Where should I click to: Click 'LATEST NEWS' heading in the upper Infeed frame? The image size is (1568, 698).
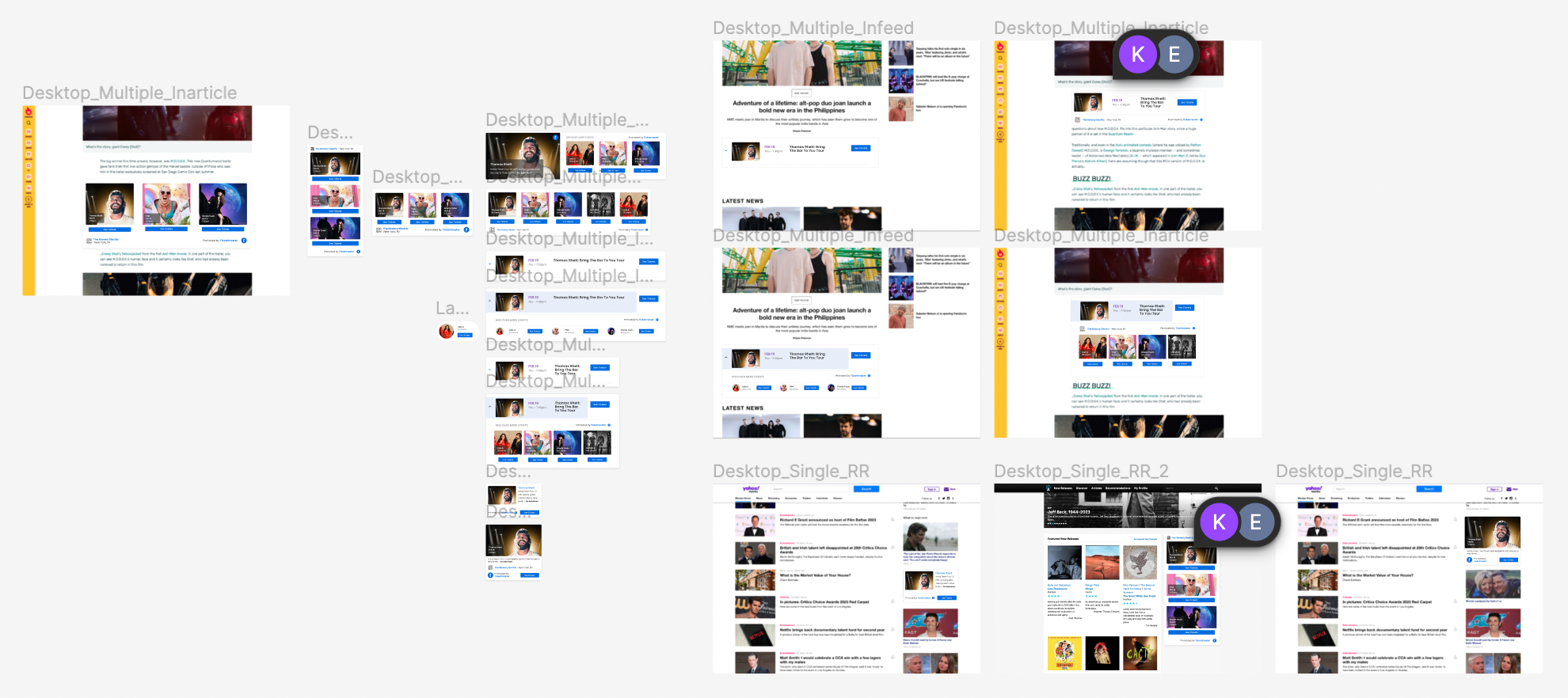(x=743, y=201)
